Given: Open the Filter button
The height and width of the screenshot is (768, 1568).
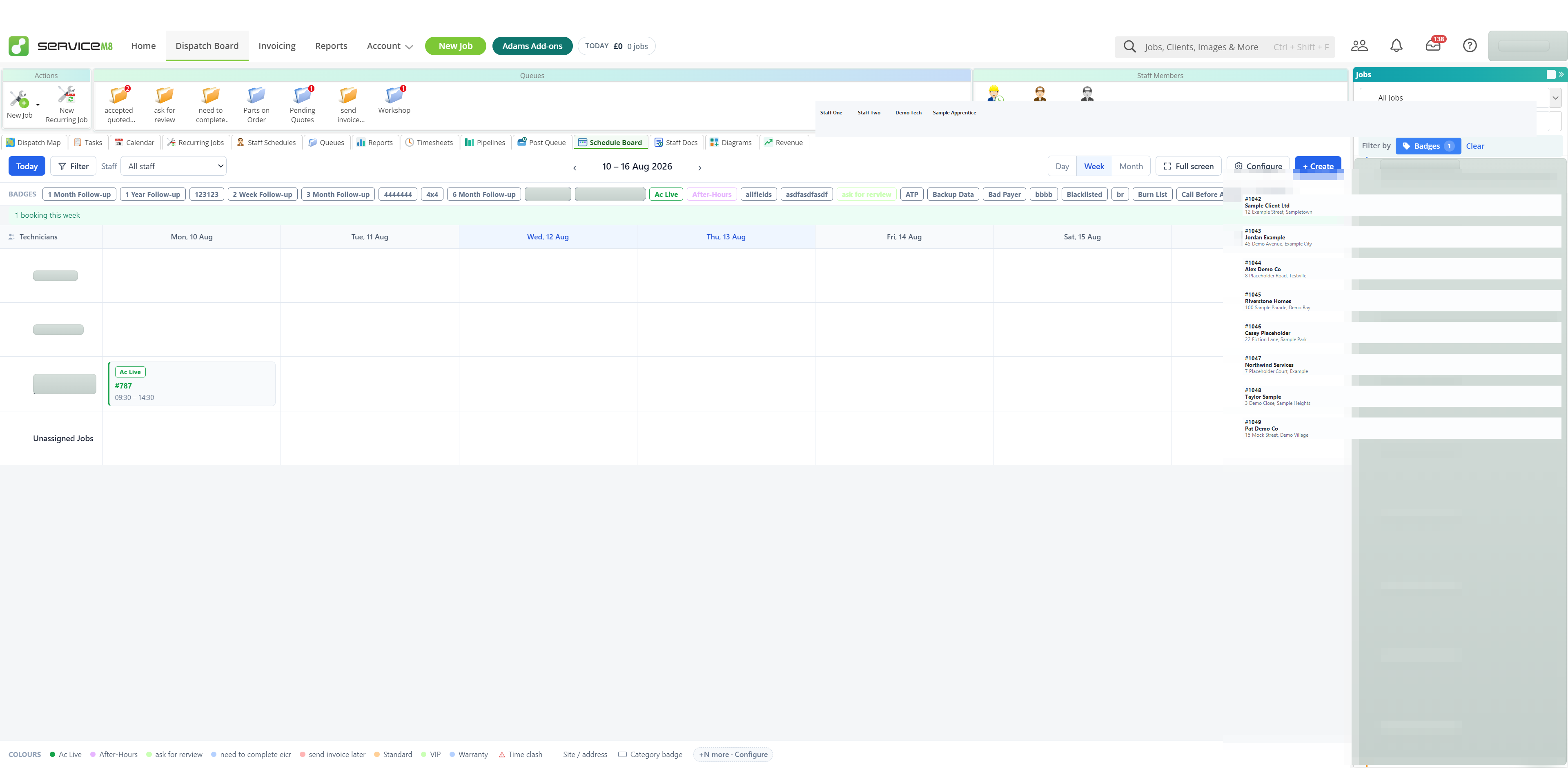Looking at the screenshot, I should pos(73,166).
